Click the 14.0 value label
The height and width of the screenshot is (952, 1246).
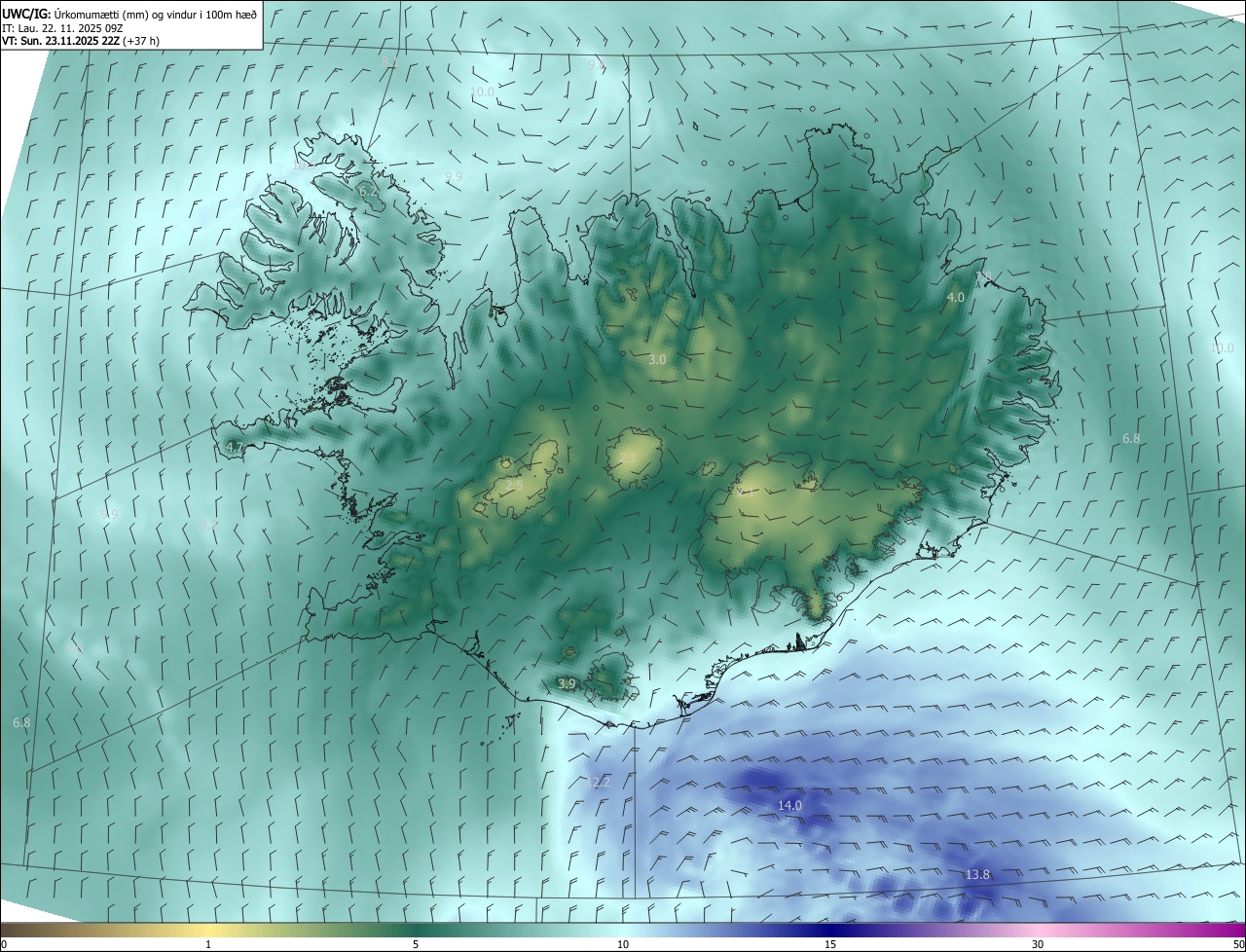tap(789, 805)
